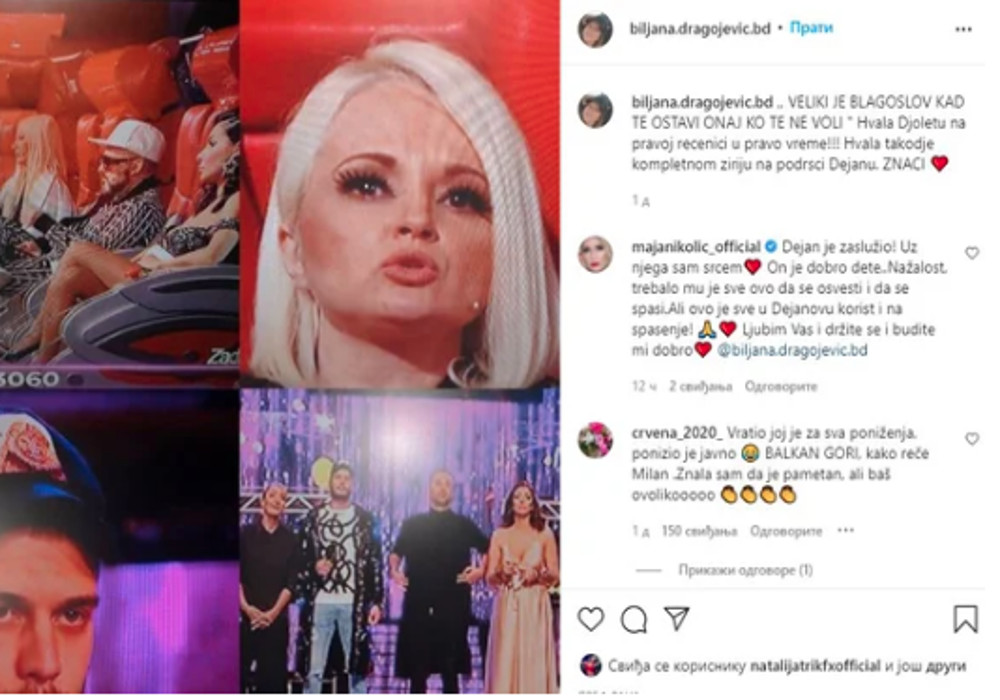Click the blonde woman close-up photo

click(x=400, y=194)
